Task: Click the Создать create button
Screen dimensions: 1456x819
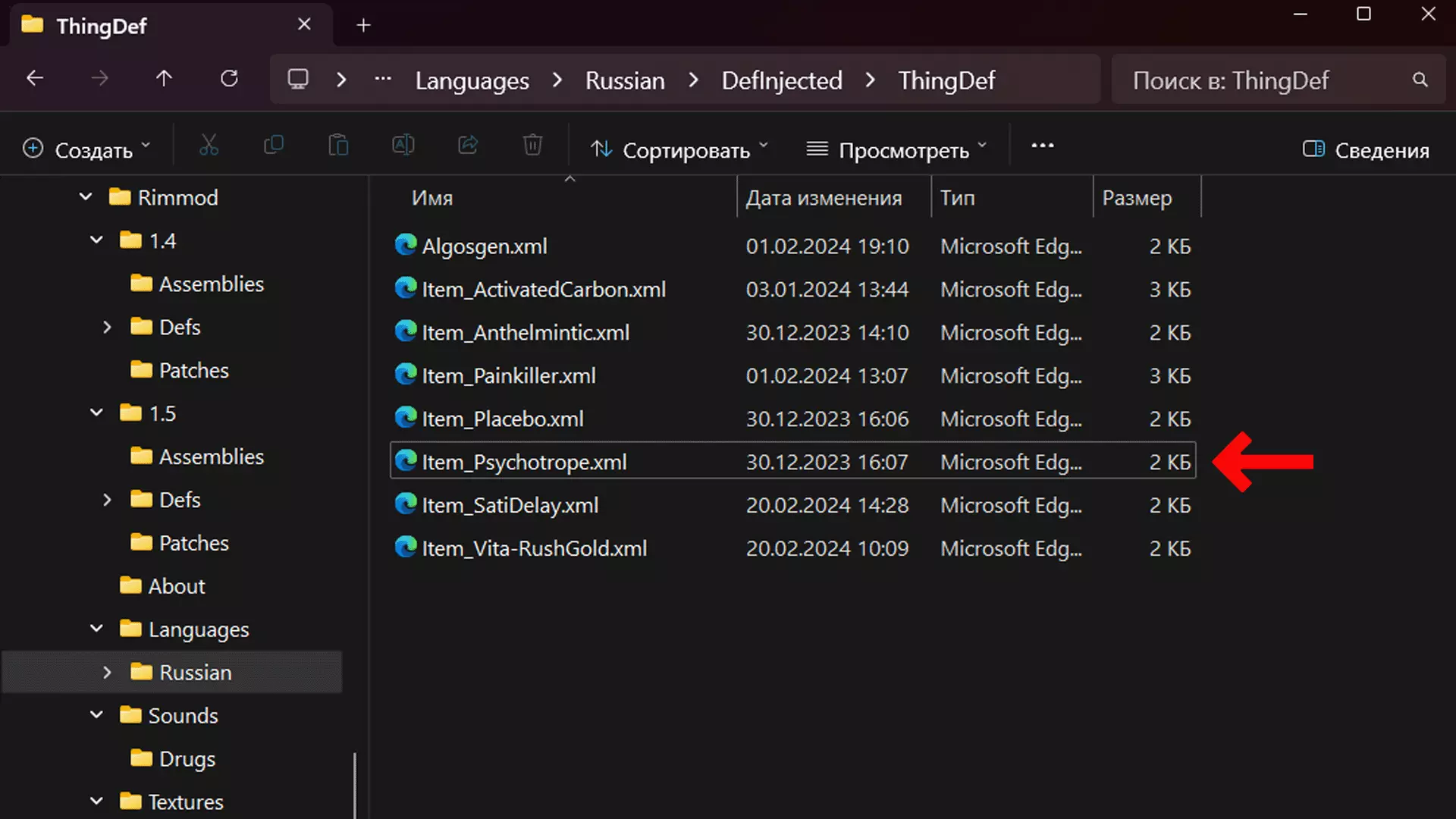Action: pyautogui.click(x=86, y=150)
